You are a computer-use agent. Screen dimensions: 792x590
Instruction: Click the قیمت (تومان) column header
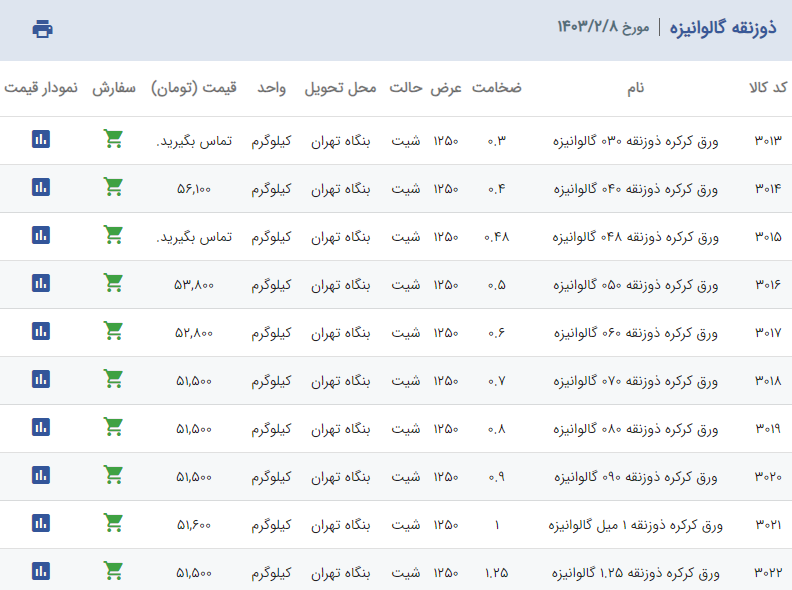pos(195,88)
